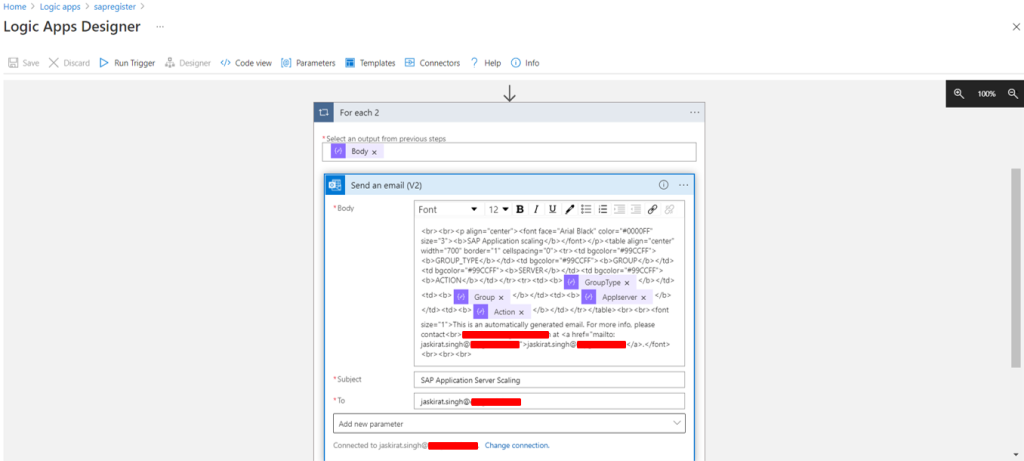Run Trigger for the logic app

click(x=127, y=63)
